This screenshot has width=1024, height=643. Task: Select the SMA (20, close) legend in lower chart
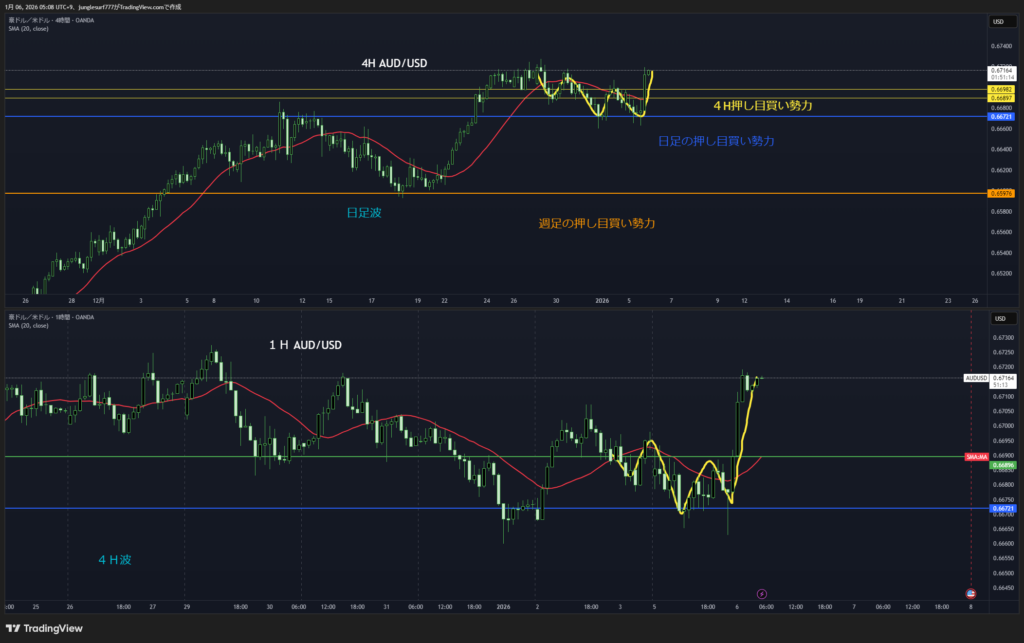coord(29,325)
